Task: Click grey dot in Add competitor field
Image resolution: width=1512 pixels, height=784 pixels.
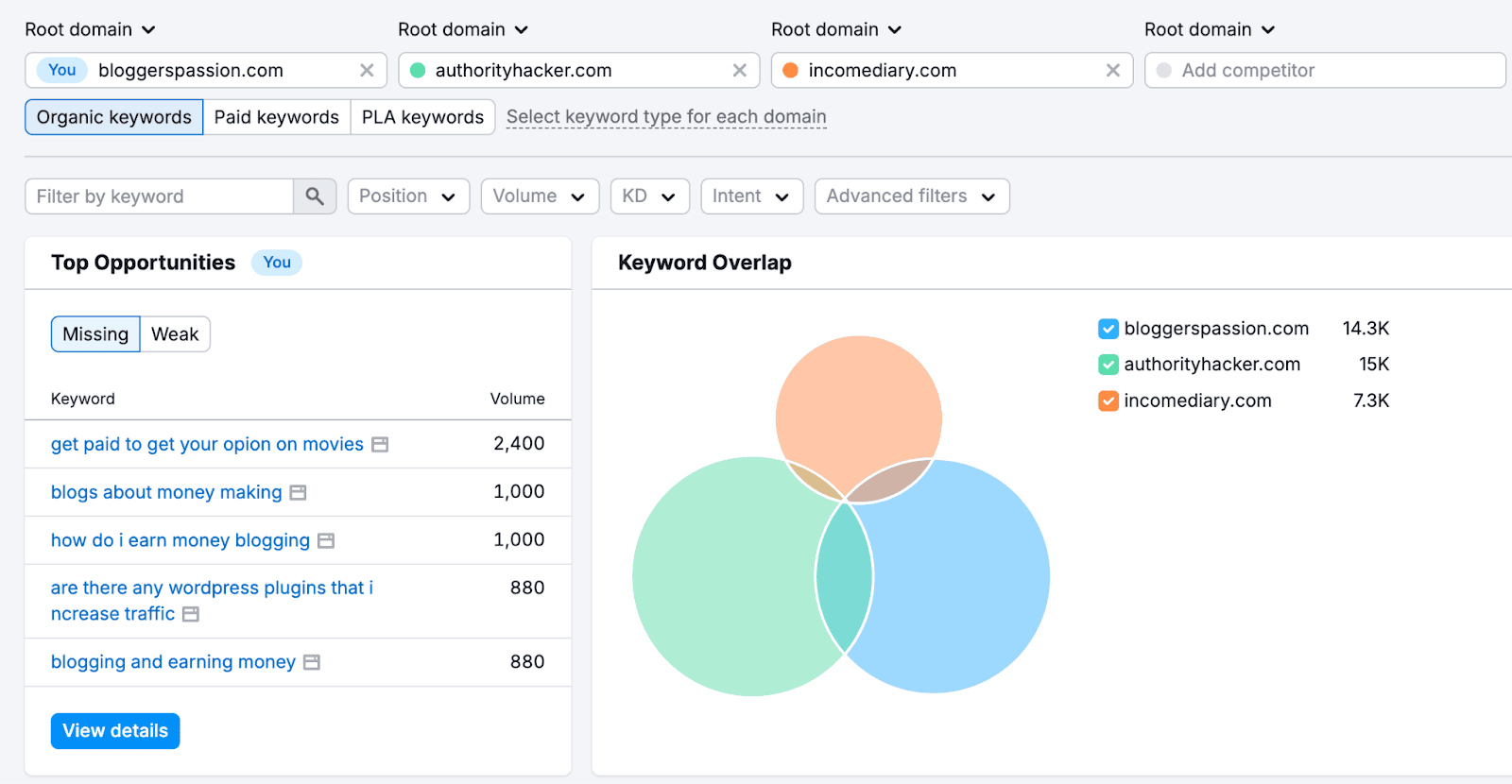Action: click(1164, 70)
